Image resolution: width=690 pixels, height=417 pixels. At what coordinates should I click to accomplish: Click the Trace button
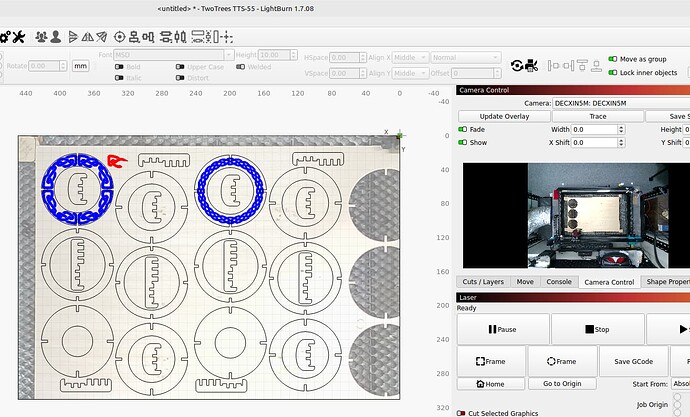tap(598, 116)
